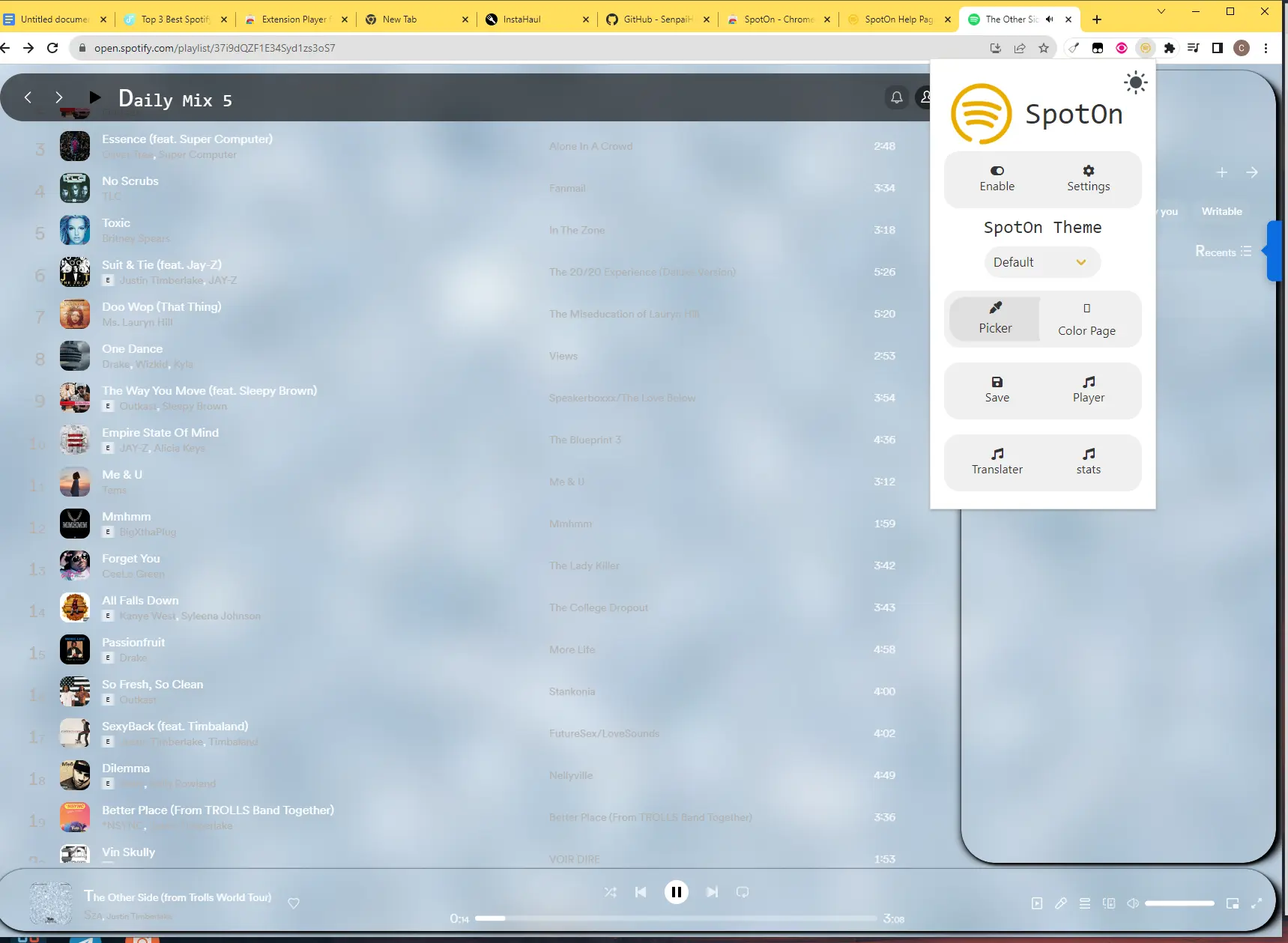Skip to the next track
Image resolution: width=1288 pixels, height=943 pixels.
click(712, 892)
